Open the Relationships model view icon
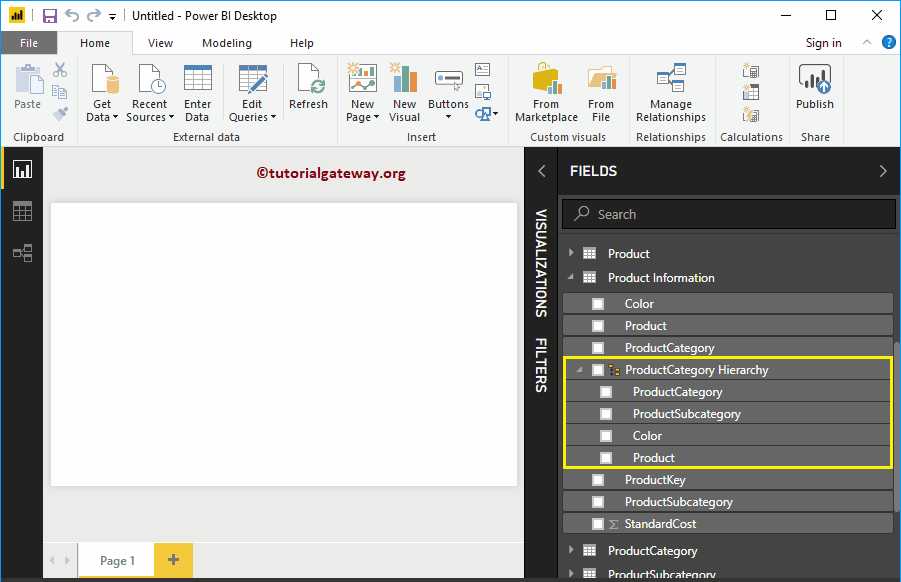Screen dimensions: 901x582 (x=22, y=253)
